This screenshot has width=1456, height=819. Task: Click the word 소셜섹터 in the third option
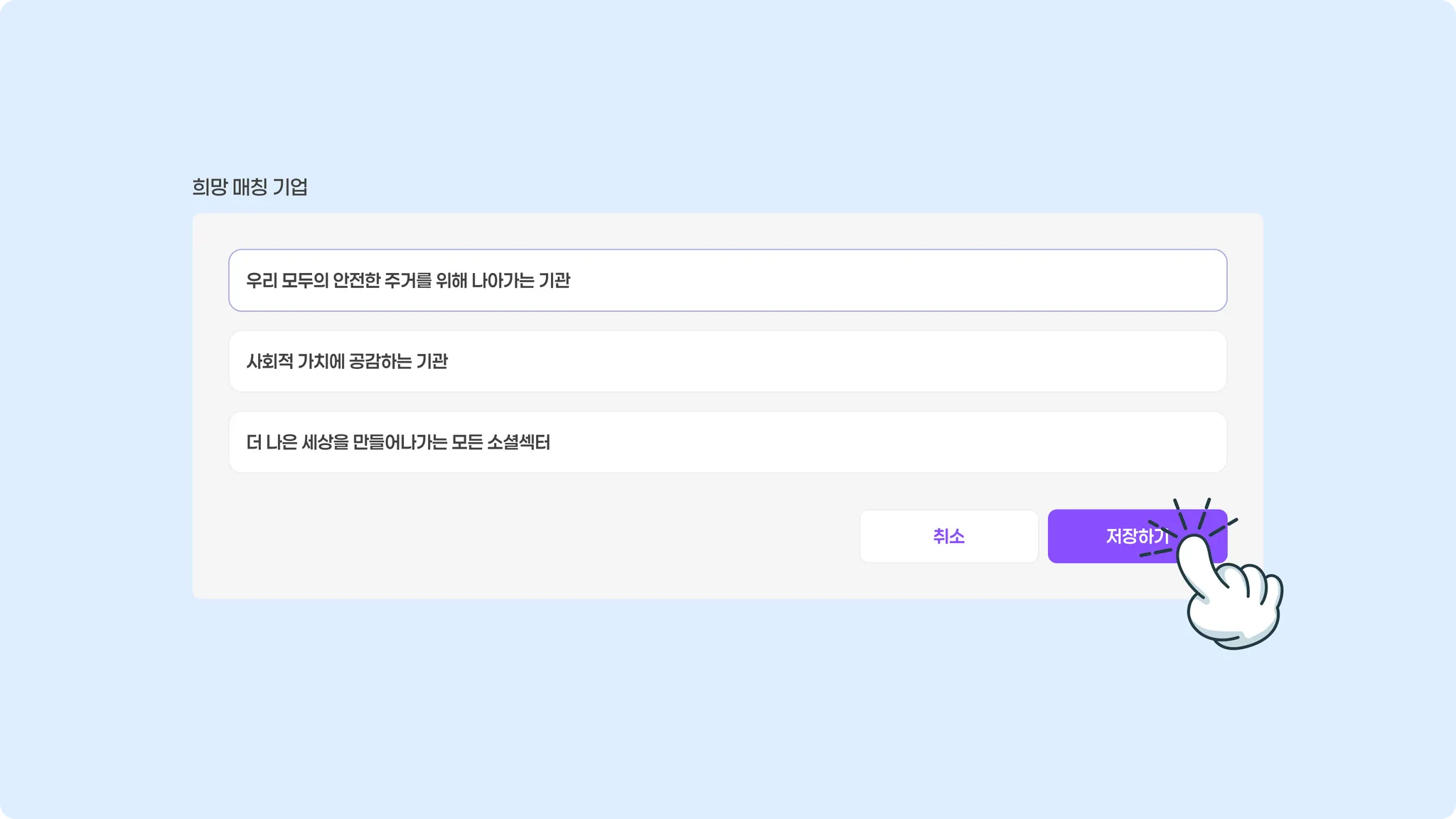pos(518,442)
